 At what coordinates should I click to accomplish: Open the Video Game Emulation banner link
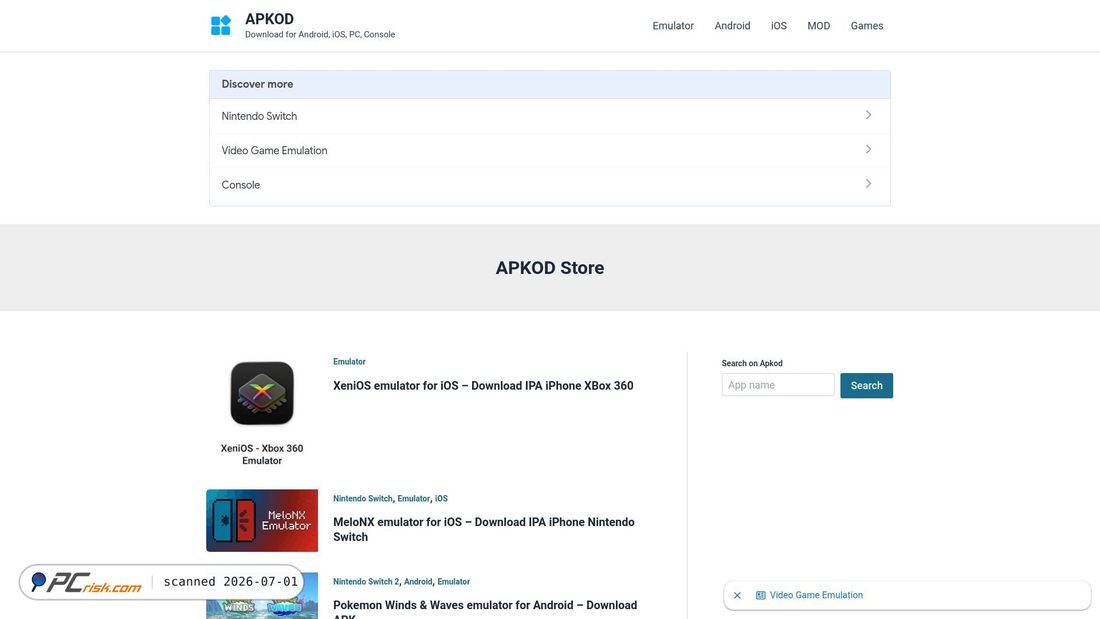[x=816, y=595]
